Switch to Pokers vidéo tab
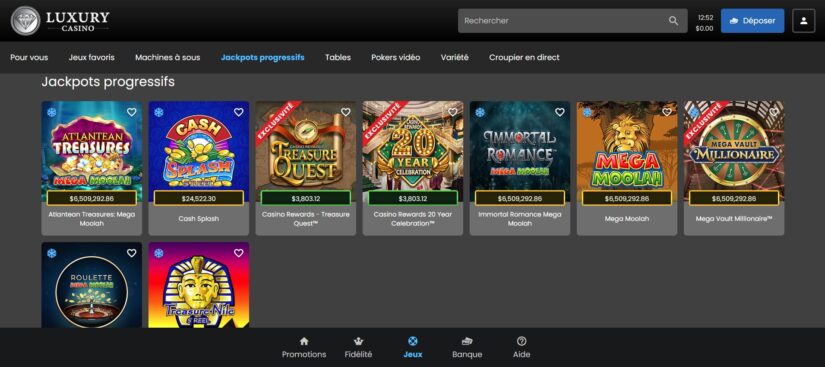Image resolution: width=825 pixels, height=367 pixels. [x=396, y=57]
